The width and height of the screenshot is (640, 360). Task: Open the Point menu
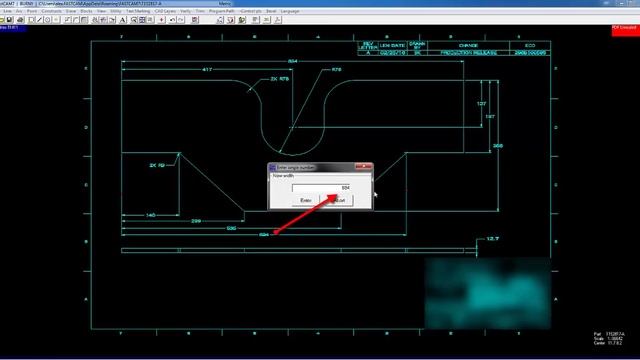(x=31, y=11)
